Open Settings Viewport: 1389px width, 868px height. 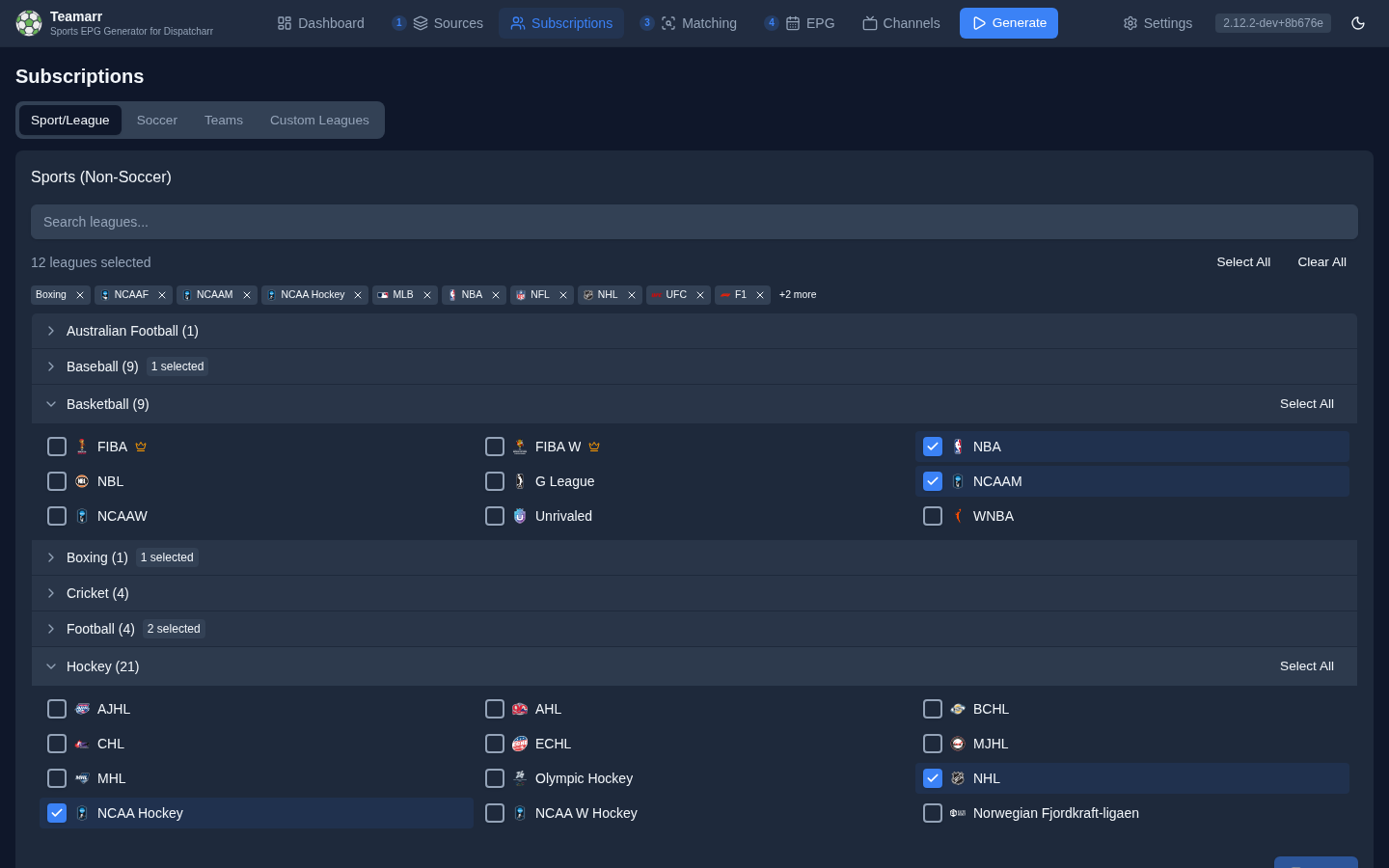click(x=1157, y=23)
